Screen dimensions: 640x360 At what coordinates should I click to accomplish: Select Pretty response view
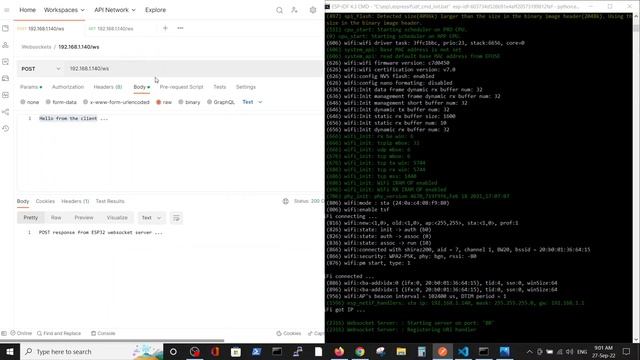31,218
